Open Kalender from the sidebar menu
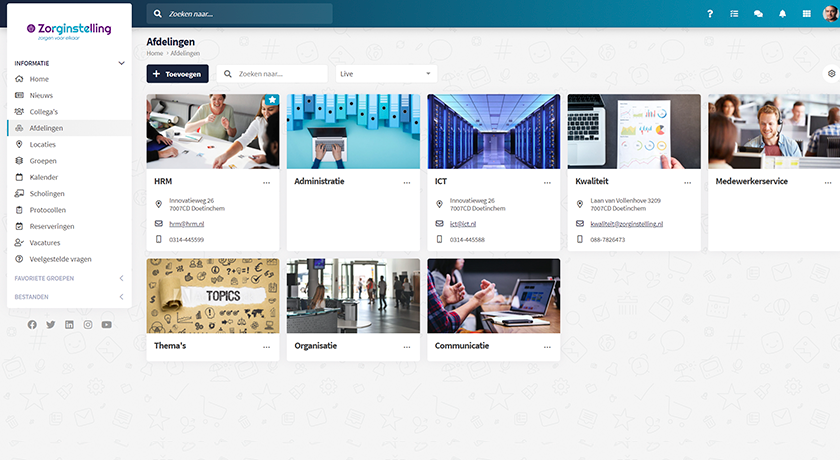This screenshot has width=840, height=460. (x=44, y=177)
